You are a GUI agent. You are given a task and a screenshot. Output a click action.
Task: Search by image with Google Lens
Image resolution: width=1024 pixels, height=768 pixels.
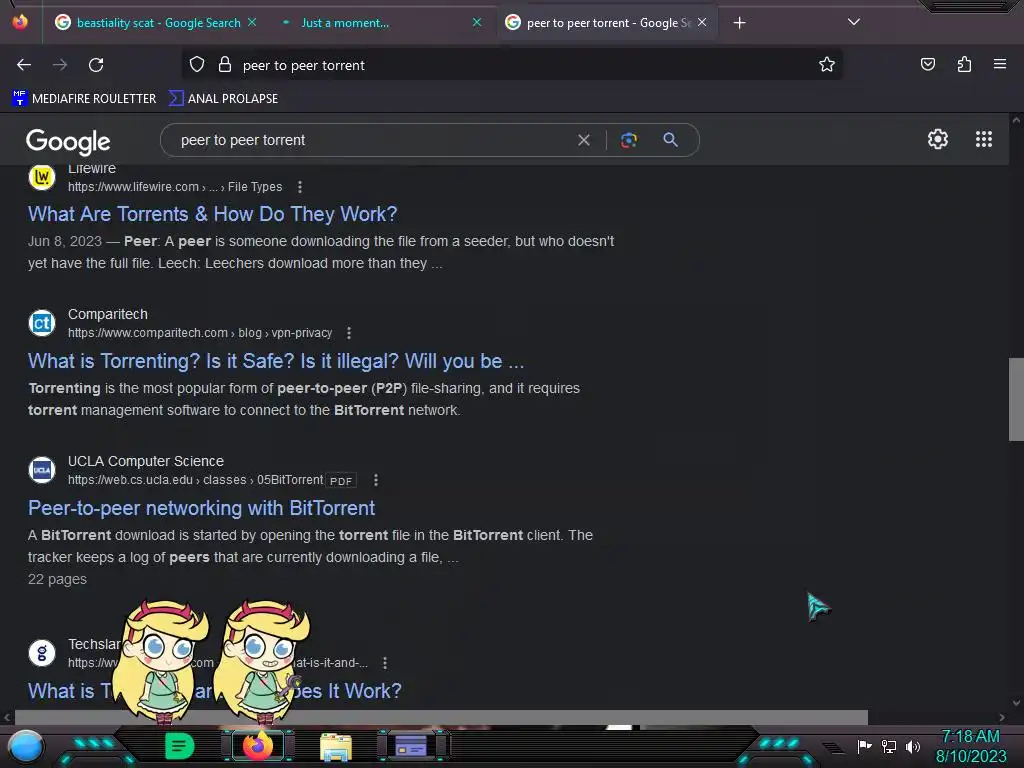click(x=628, y=140)
